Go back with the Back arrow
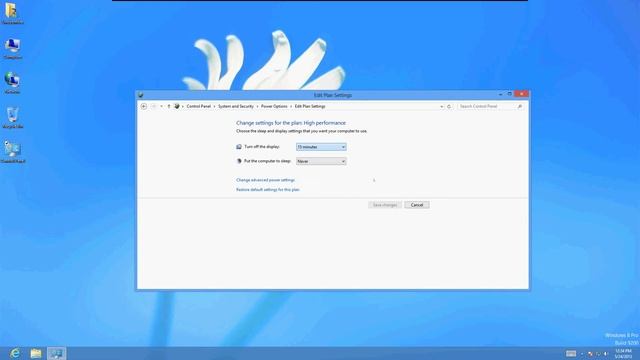The image size is (640, 360). coord(144,107)
